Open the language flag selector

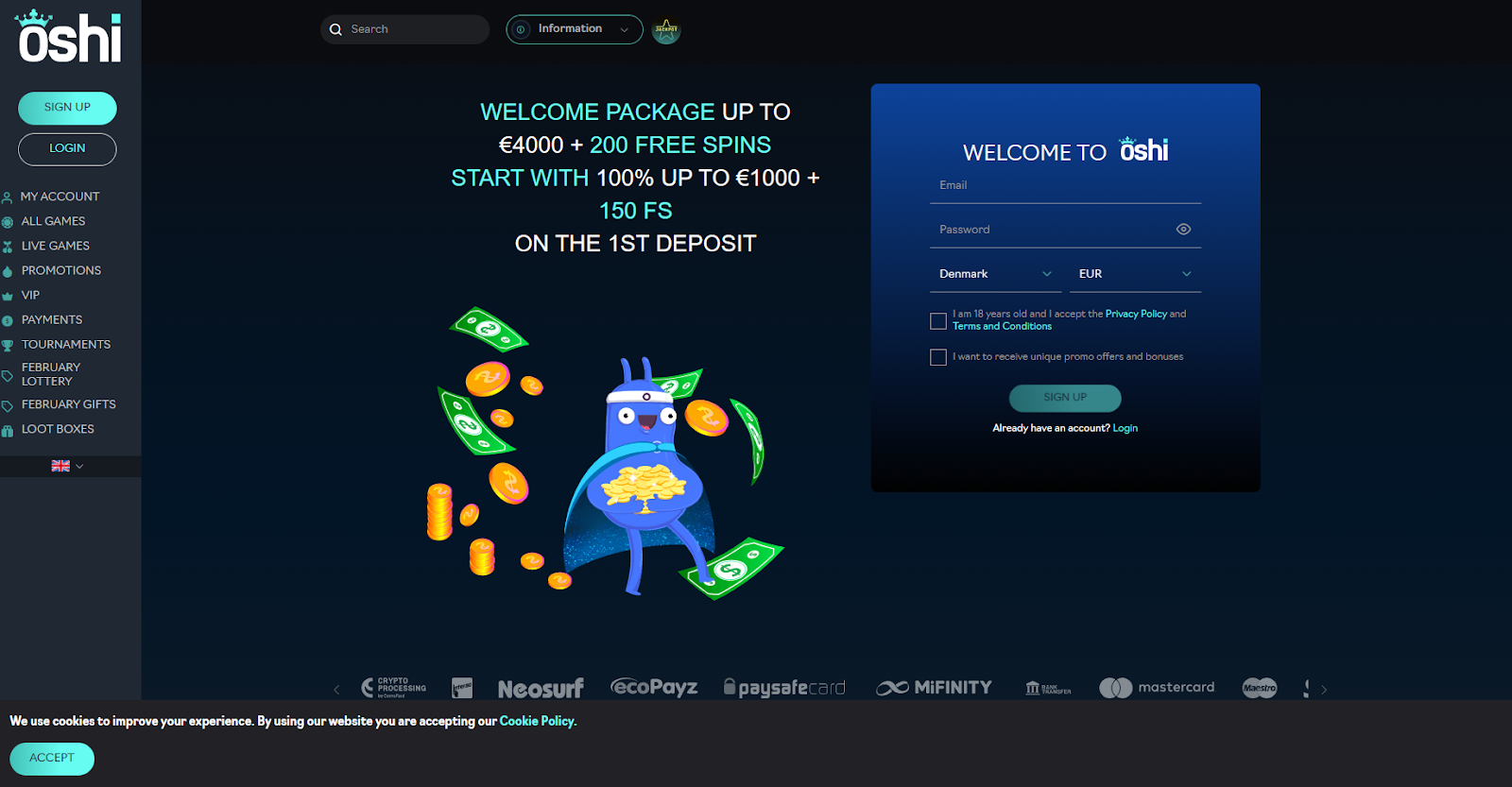click(x=67, y=466)
